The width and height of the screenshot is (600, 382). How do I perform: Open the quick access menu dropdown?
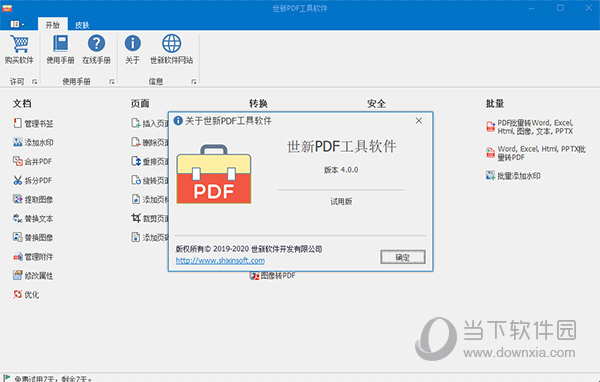(17, 24)
